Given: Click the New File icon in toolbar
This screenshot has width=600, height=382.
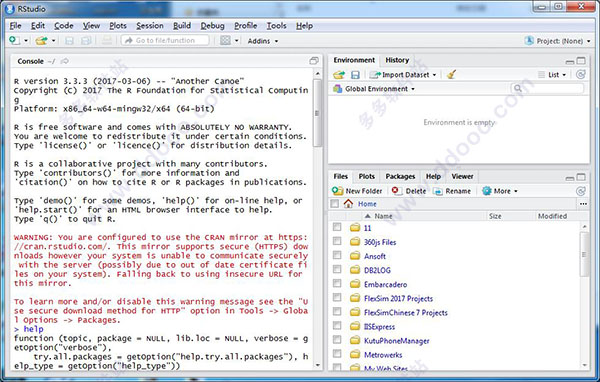Looking at the screenshot, I should click(15, 40).
